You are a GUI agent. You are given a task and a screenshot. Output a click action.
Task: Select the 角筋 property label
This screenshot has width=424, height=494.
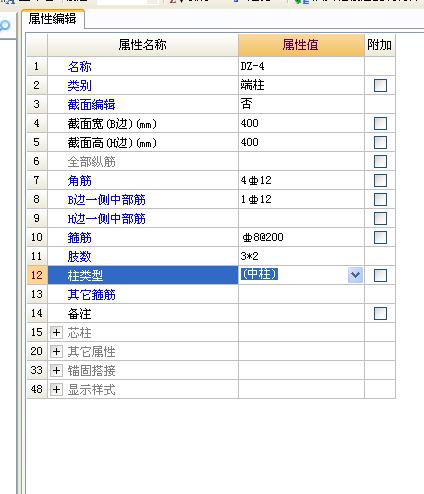tap(79, 181)
